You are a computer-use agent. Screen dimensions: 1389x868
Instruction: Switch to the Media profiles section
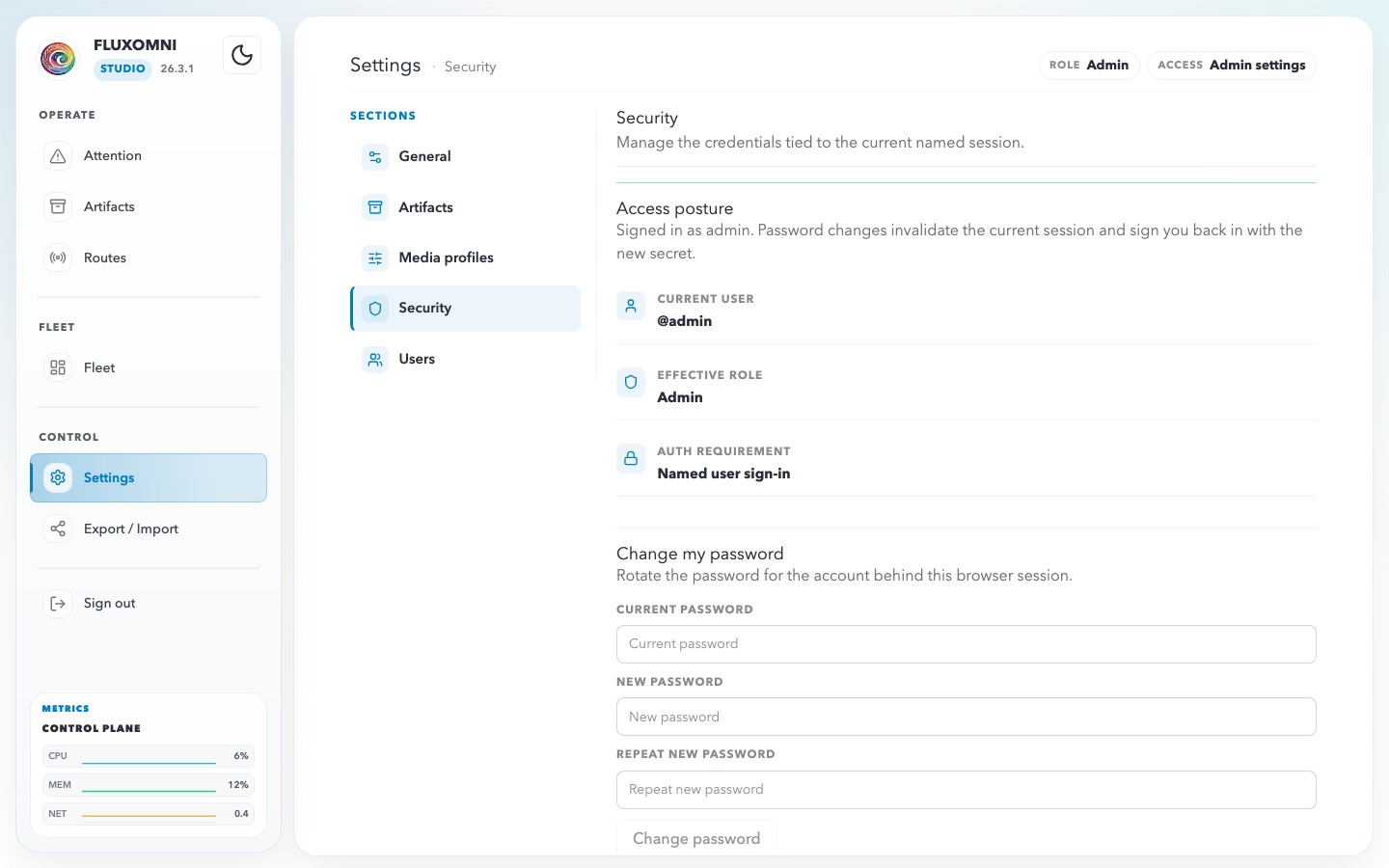click(465, 258)
